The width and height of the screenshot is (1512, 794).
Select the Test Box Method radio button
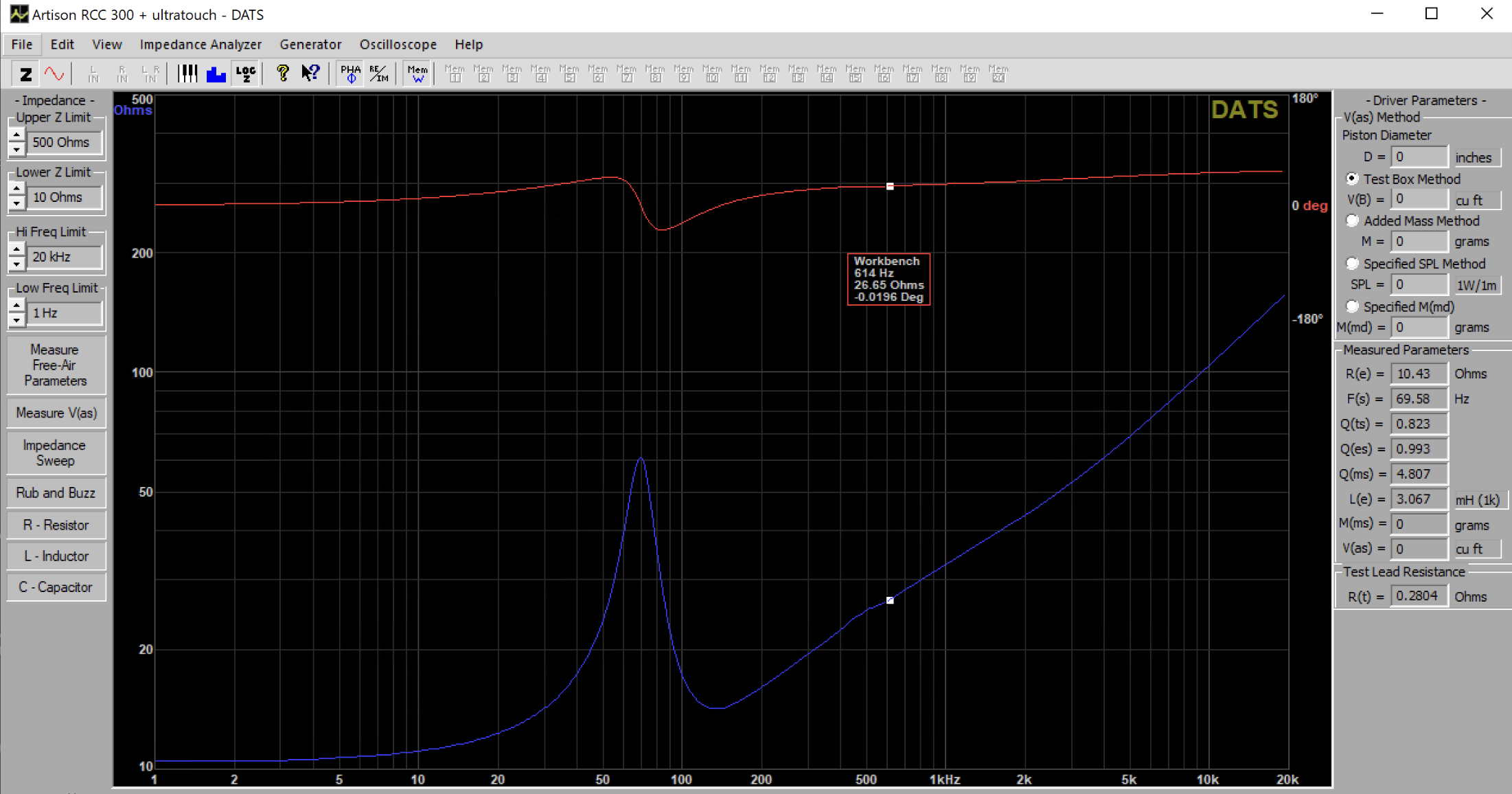point(1352,179)
